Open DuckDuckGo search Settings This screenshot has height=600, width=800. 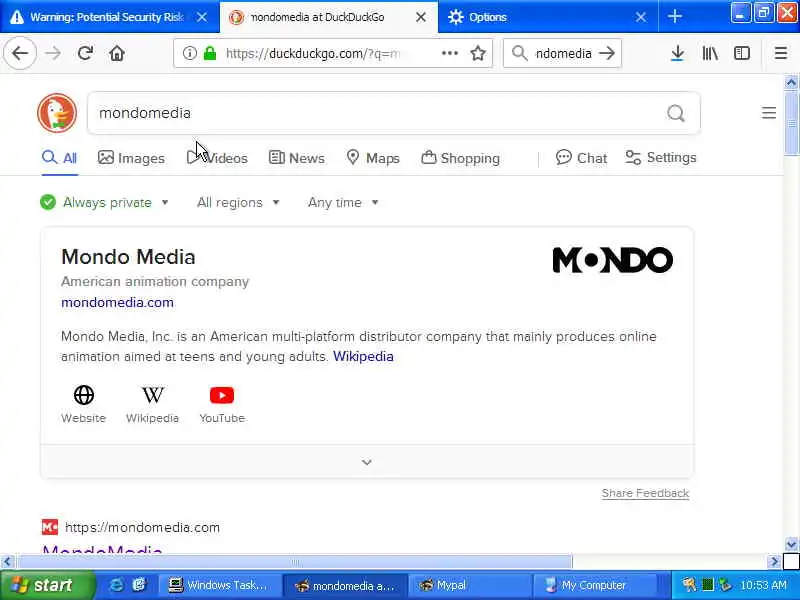(661, 158)
